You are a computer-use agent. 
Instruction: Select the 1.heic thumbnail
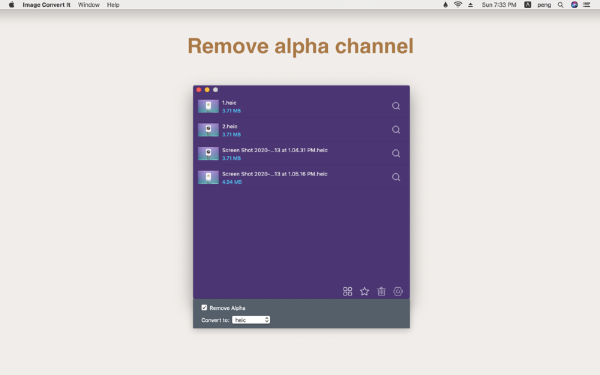[x=208, y=106]
